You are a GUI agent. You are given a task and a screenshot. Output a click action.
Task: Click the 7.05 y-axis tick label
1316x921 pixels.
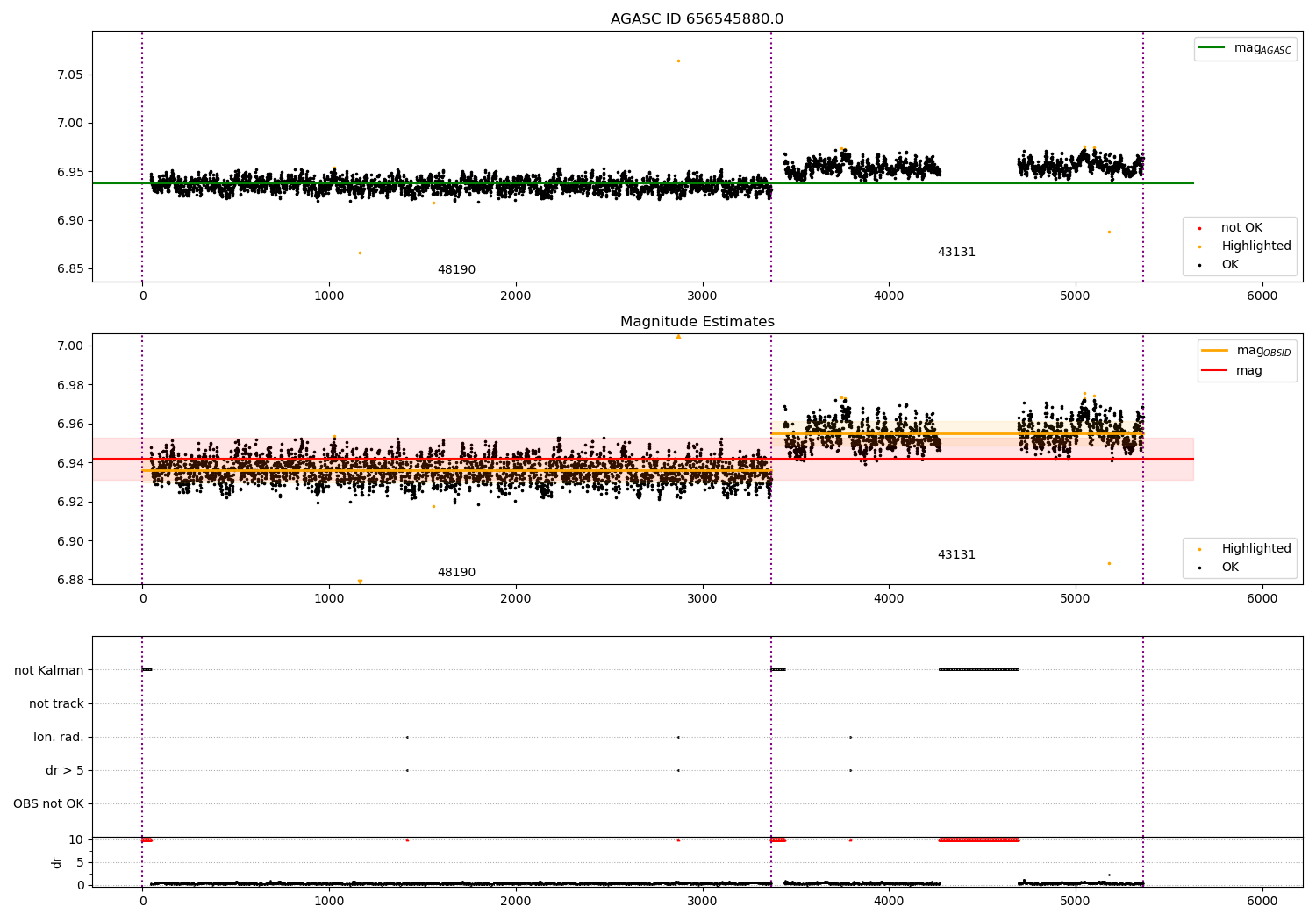(x=70, y=75)
